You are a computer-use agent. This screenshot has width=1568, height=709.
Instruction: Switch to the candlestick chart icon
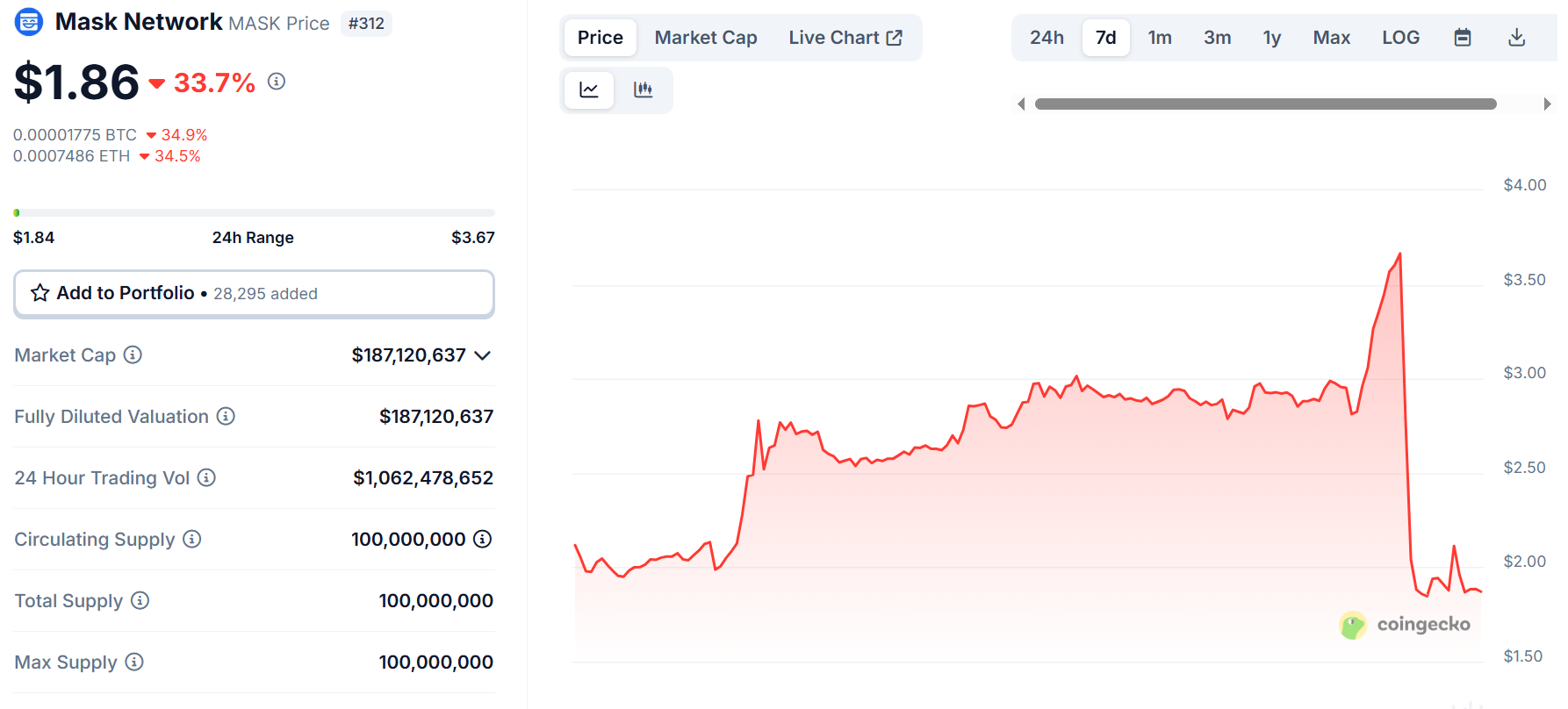coord(643,90)
